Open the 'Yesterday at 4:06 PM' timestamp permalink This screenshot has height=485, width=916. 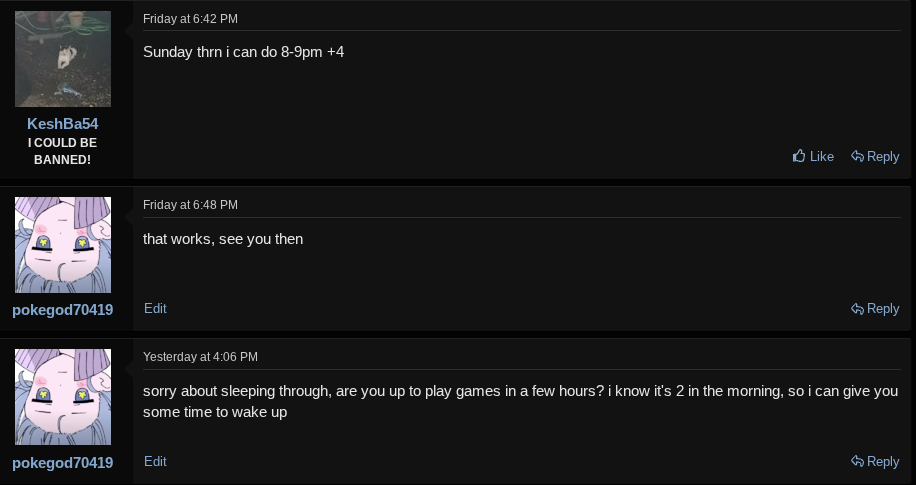200,356
